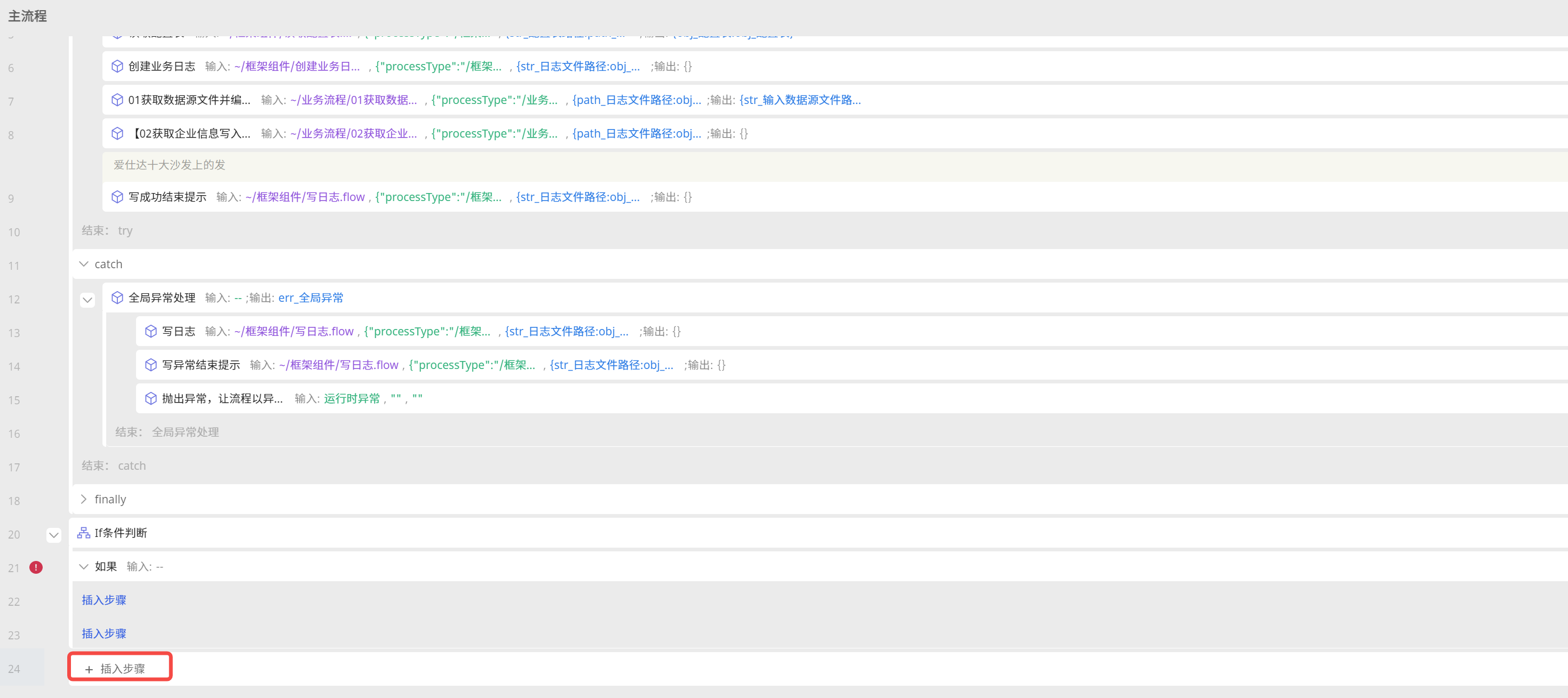Screen dimensions: 1568x698
Task: Click cube icon of 写异常结束提示 step
Action: tap(150, 365)
